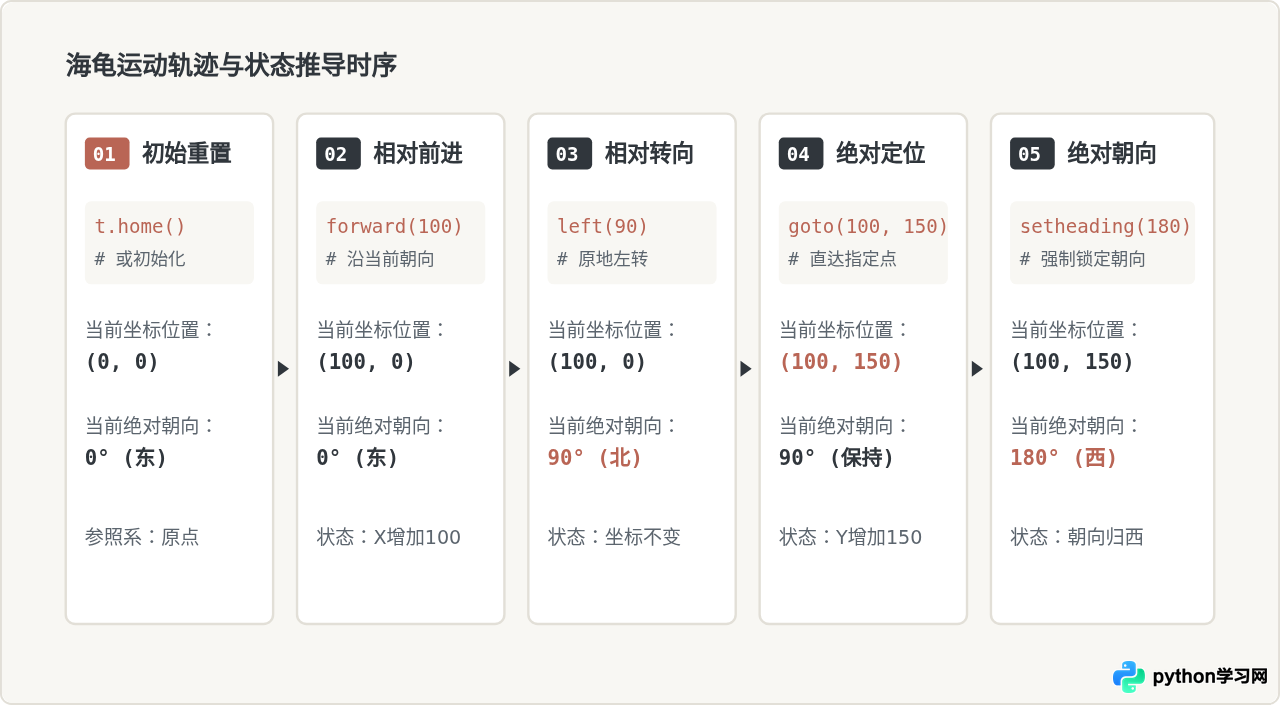
Task: Click the comment # 直达指定点
Action: click(x=842, y=259)
